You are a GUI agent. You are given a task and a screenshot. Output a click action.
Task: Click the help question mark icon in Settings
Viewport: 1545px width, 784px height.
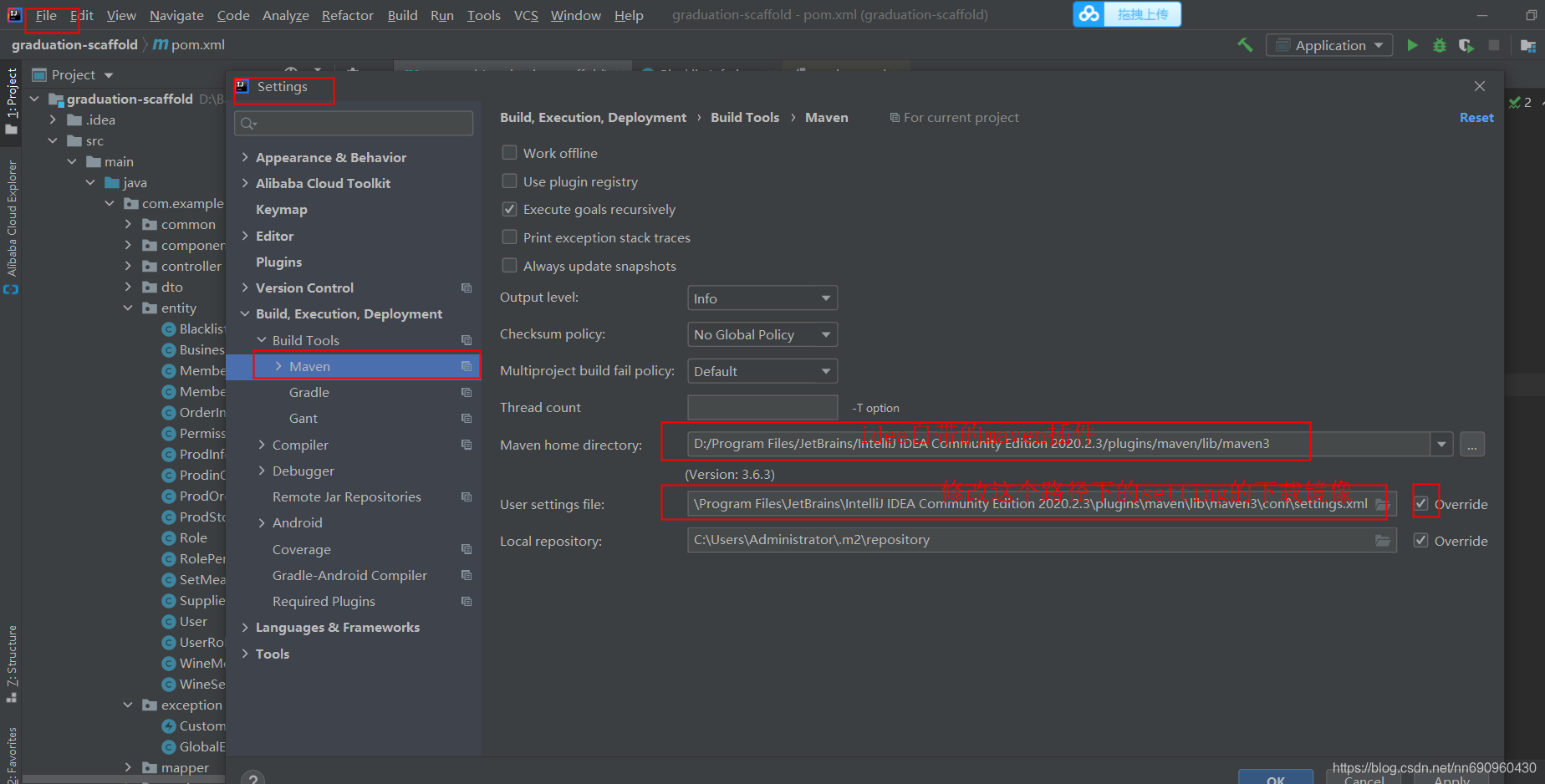coord(252,778)
